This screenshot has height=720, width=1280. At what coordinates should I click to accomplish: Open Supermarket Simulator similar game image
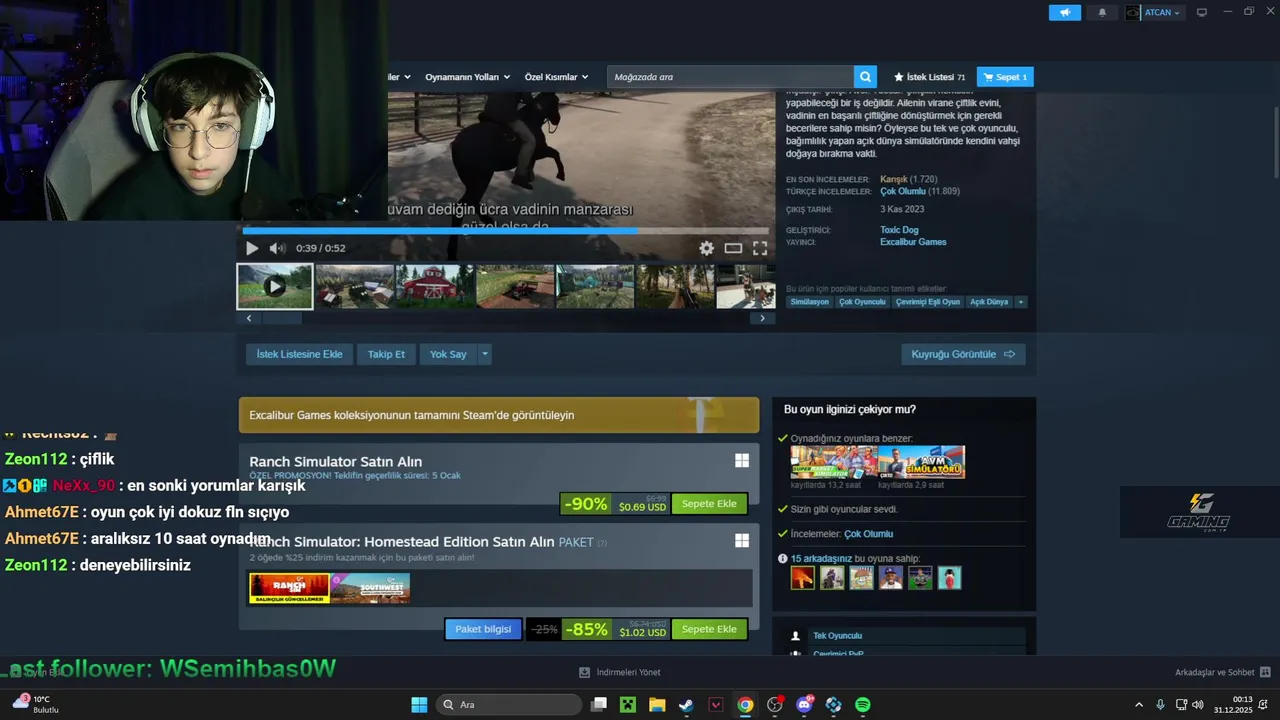click(833, 462)
